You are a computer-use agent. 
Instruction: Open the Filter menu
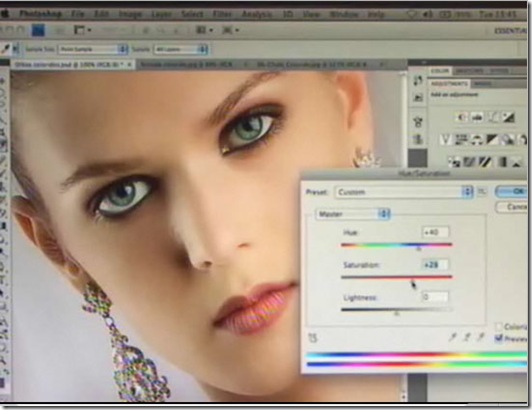[222, 15]
